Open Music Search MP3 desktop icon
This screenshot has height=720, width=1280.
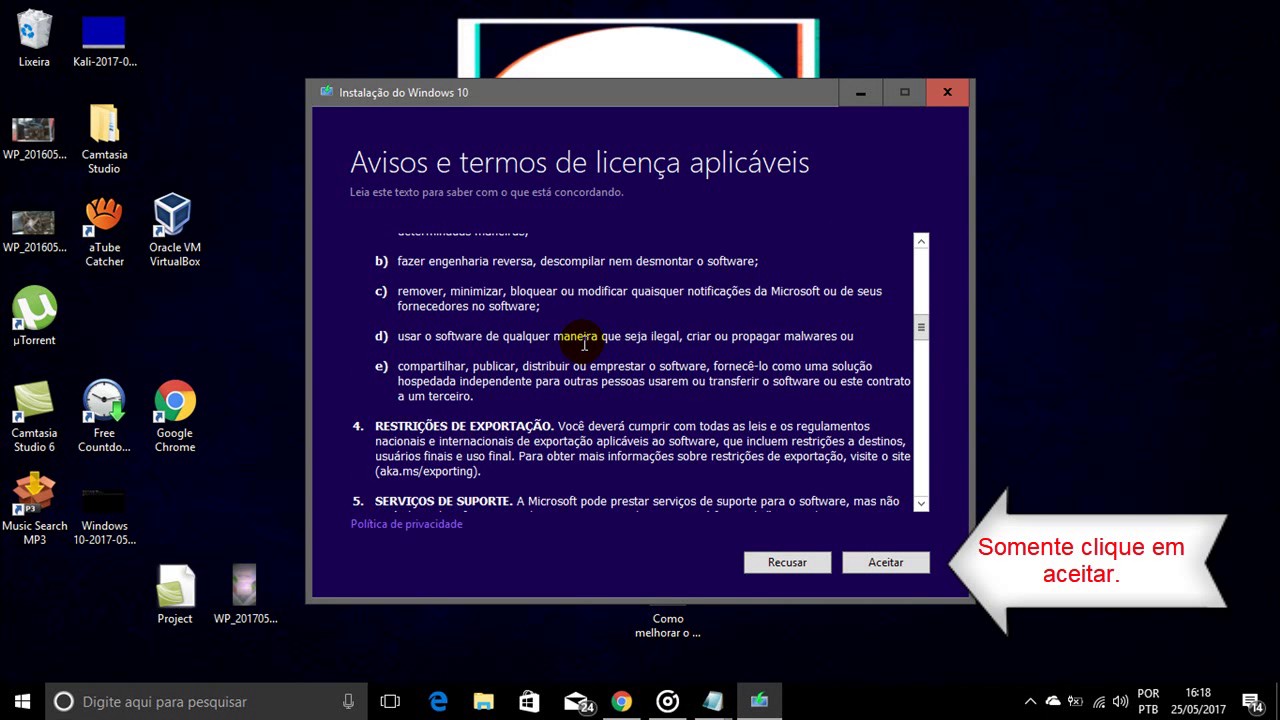coord(34,509)
